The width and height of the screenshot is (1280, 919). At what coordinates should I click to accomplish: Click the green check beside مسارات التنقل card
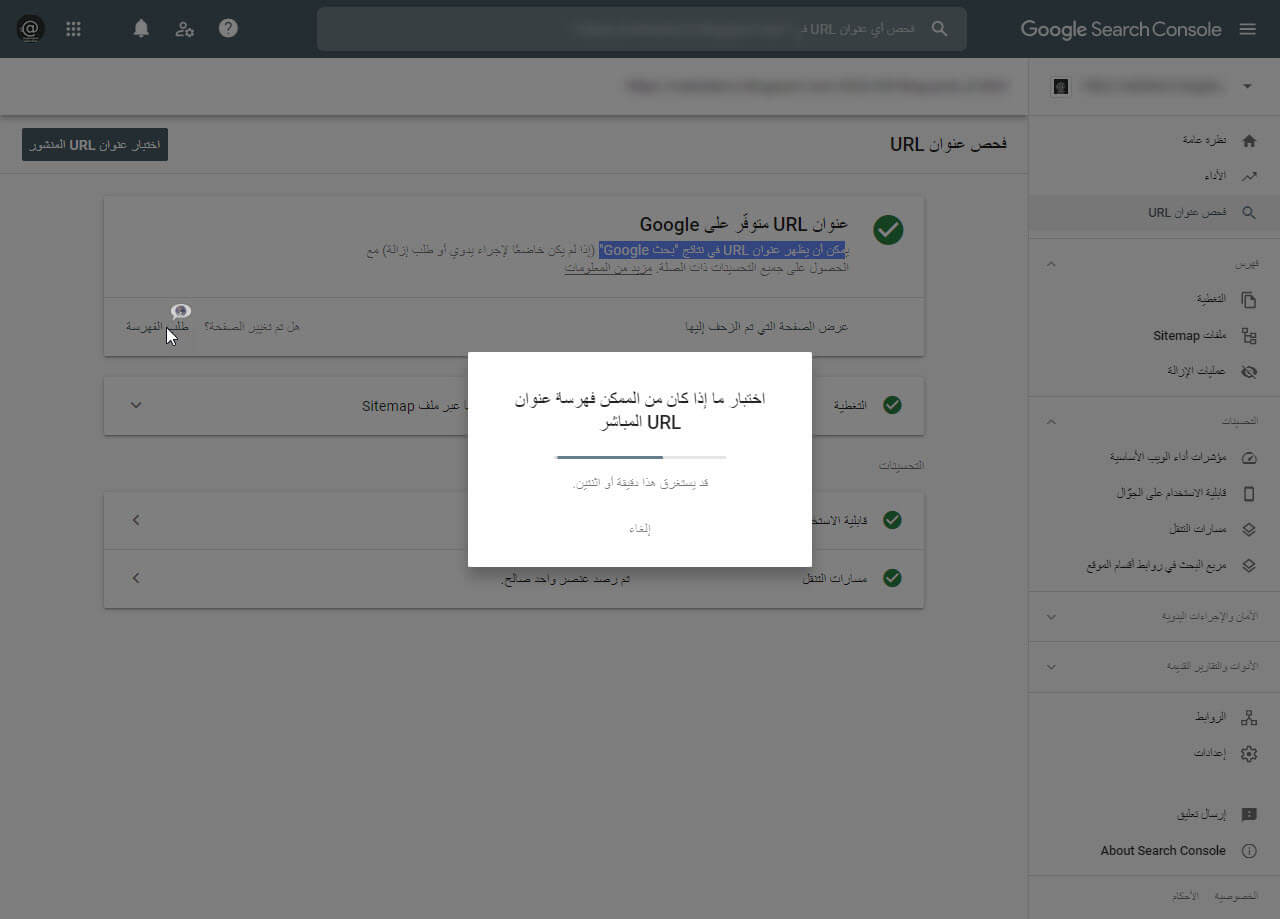(892, 578)
